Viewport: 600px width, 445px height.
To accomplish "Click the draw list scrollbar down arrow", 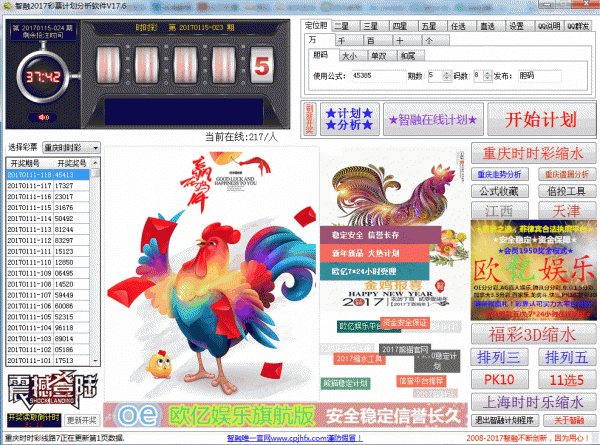I will [x=95, y=360].
